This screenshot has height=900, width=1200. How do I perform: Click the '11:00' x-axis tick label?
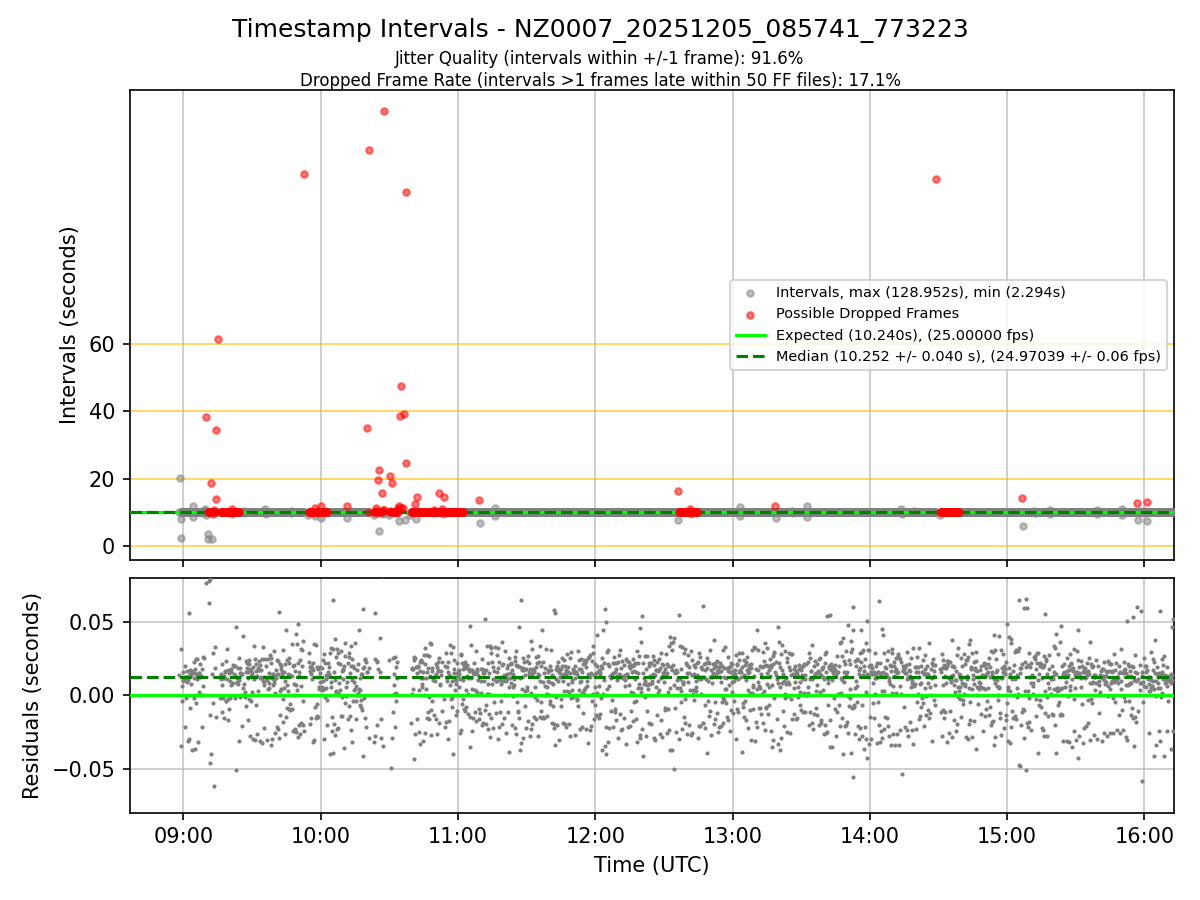click(x=457, y=835)
